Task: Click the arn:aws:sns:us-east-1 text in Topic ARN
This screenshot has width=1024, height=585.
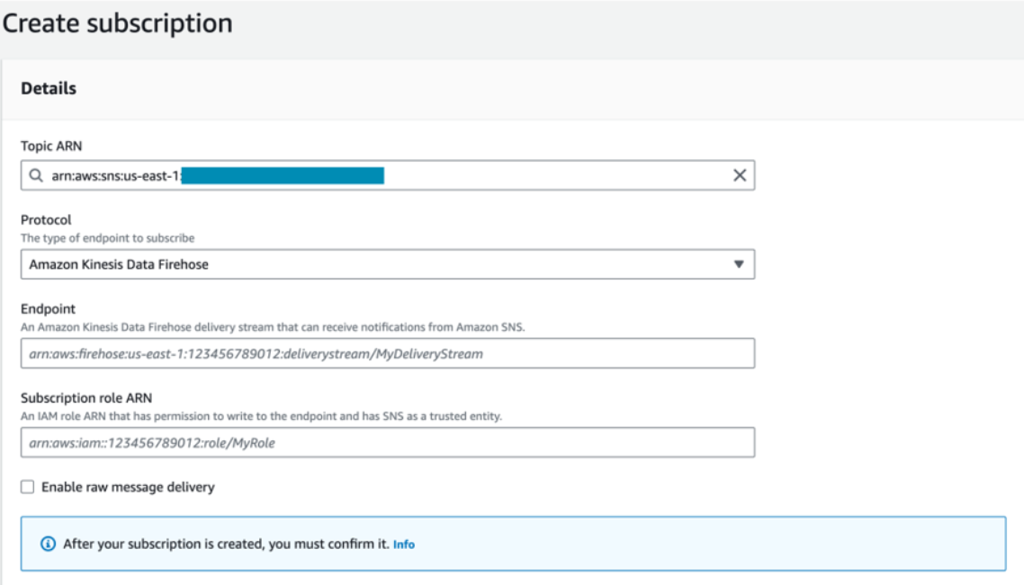Action: point(115,176)
